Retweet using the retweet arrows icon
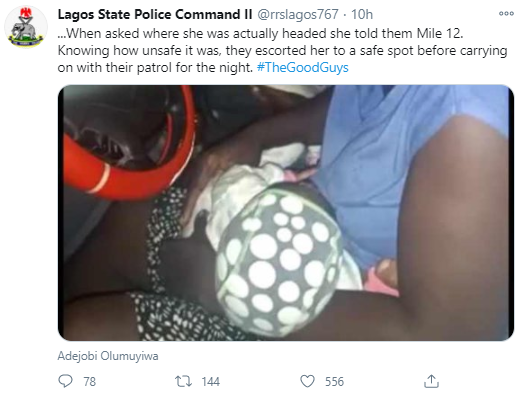Screen dimensions: 522x397 [x=183, y=381]
